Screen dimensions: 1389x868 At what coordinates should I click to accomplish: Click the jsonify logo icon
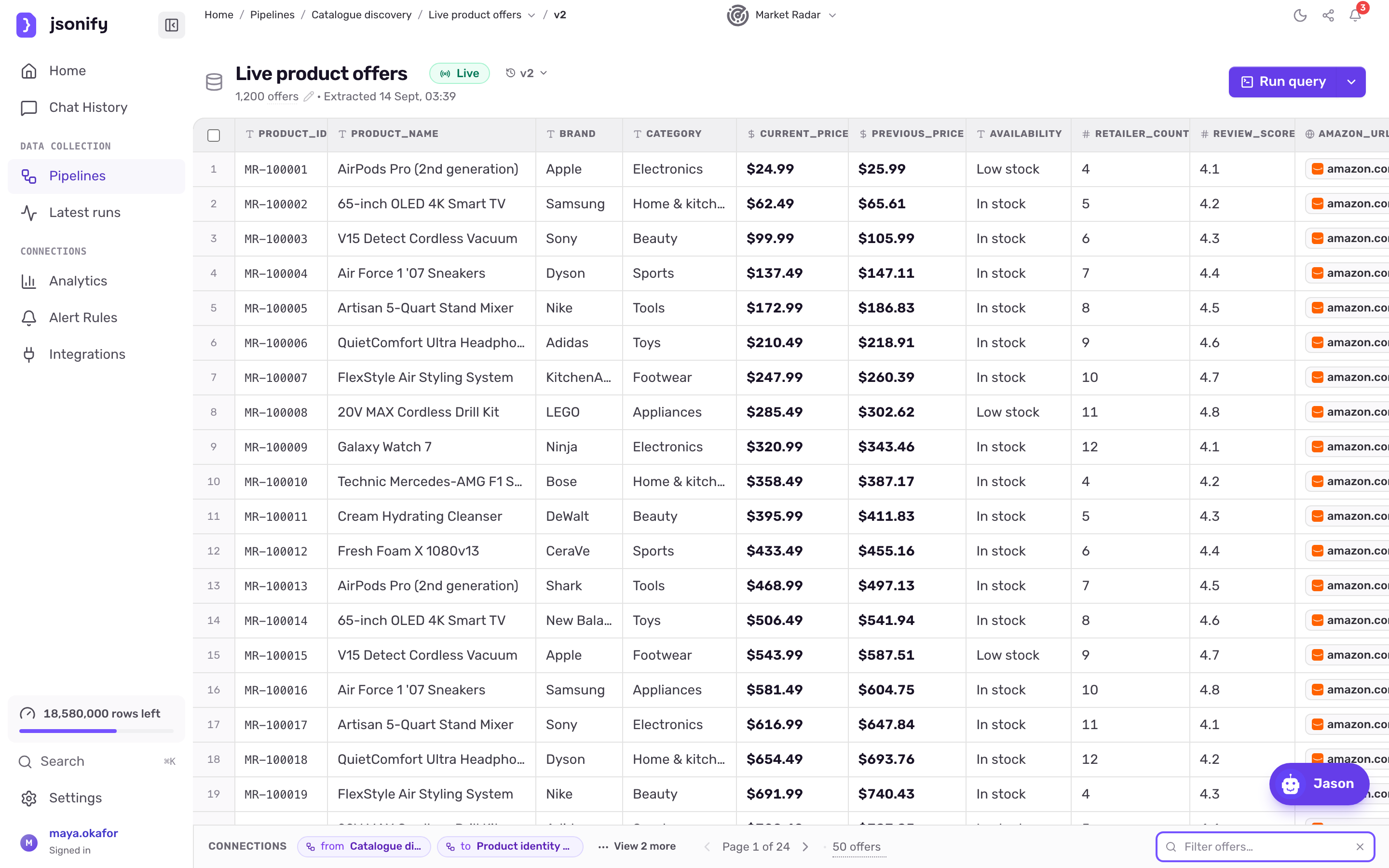point(27,25)
